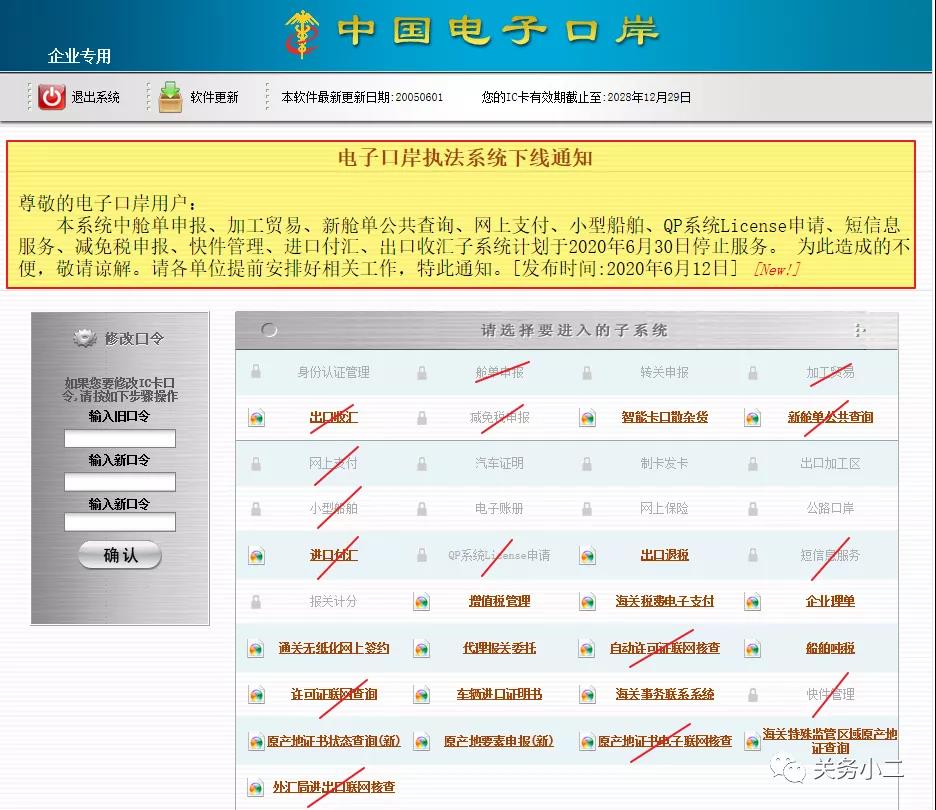Click the icon beside 企业理单
Screen dimensions: 936x810
tap(753, 602)
